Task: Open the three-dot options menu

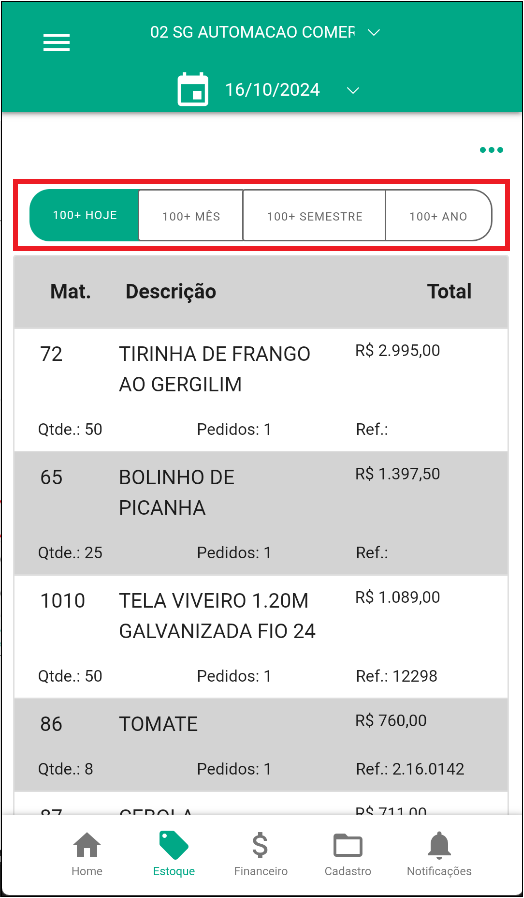Action: [x=491, y=150]
